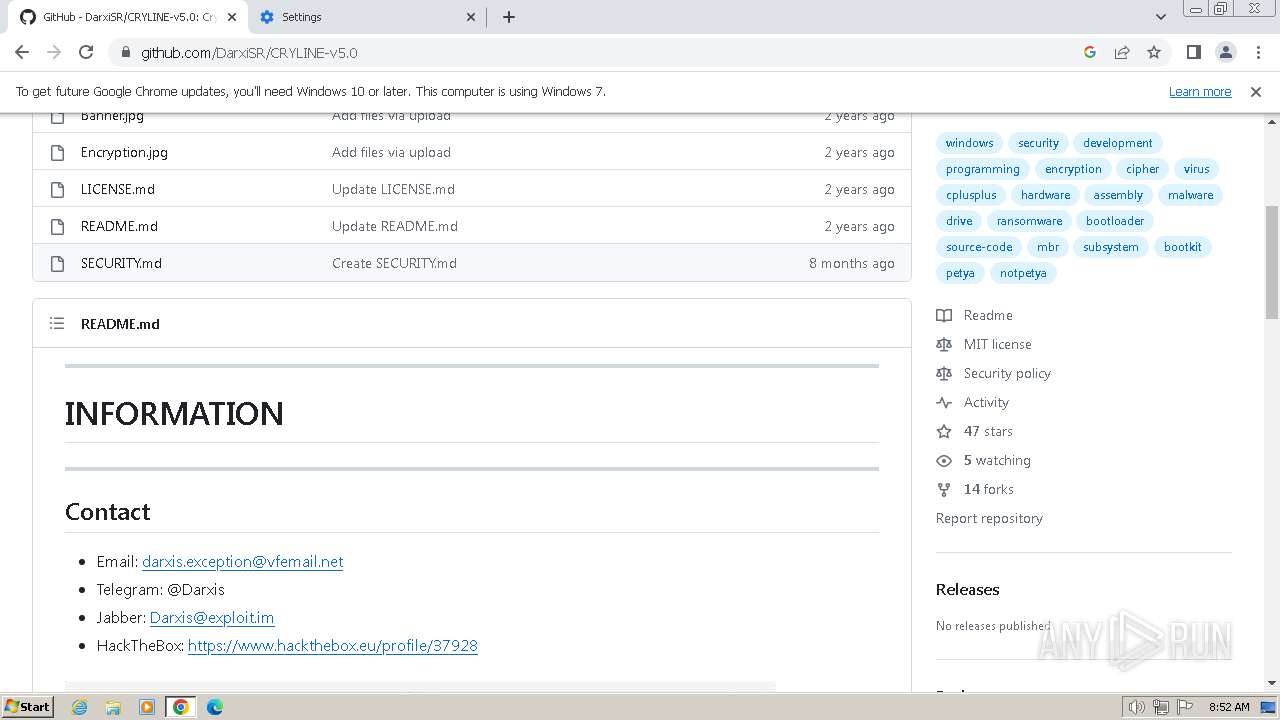The image size is (1280, 720).
Task: Click the MIT license scale icon
Action: [944, 344]
